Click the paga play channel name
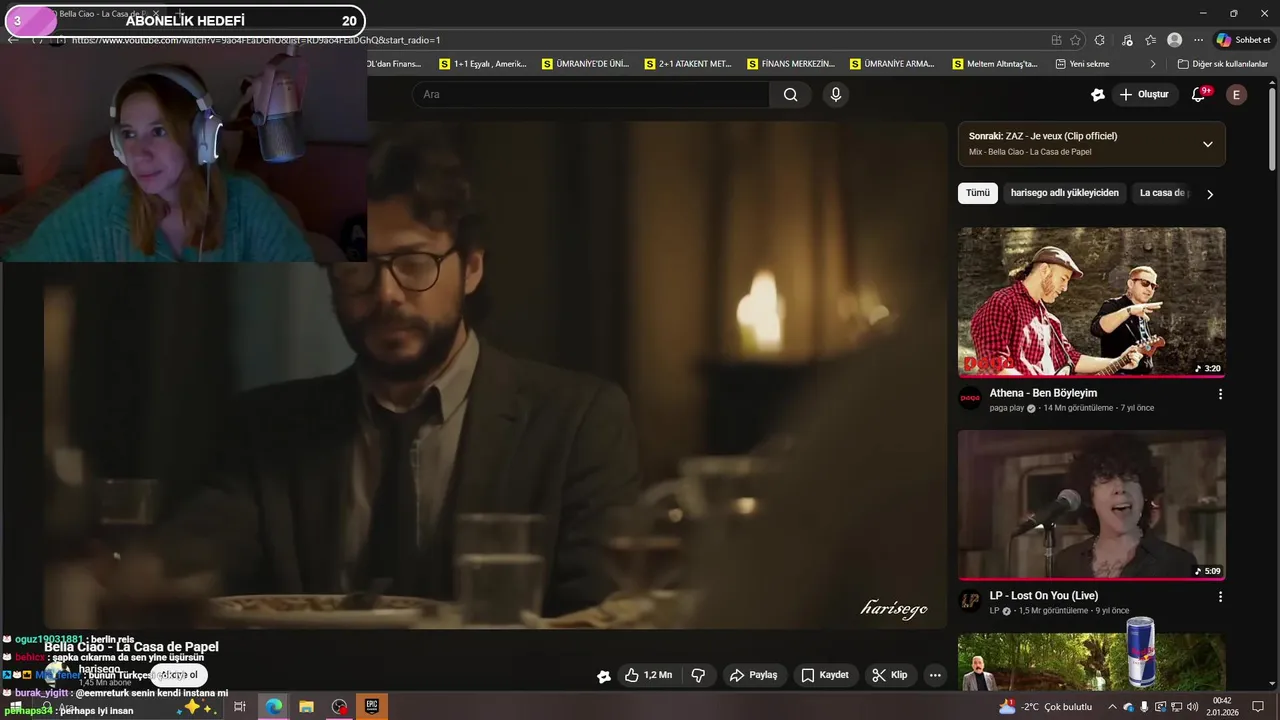The width and height of the screenshot is (1280, 720). (x=1006, y=408)
